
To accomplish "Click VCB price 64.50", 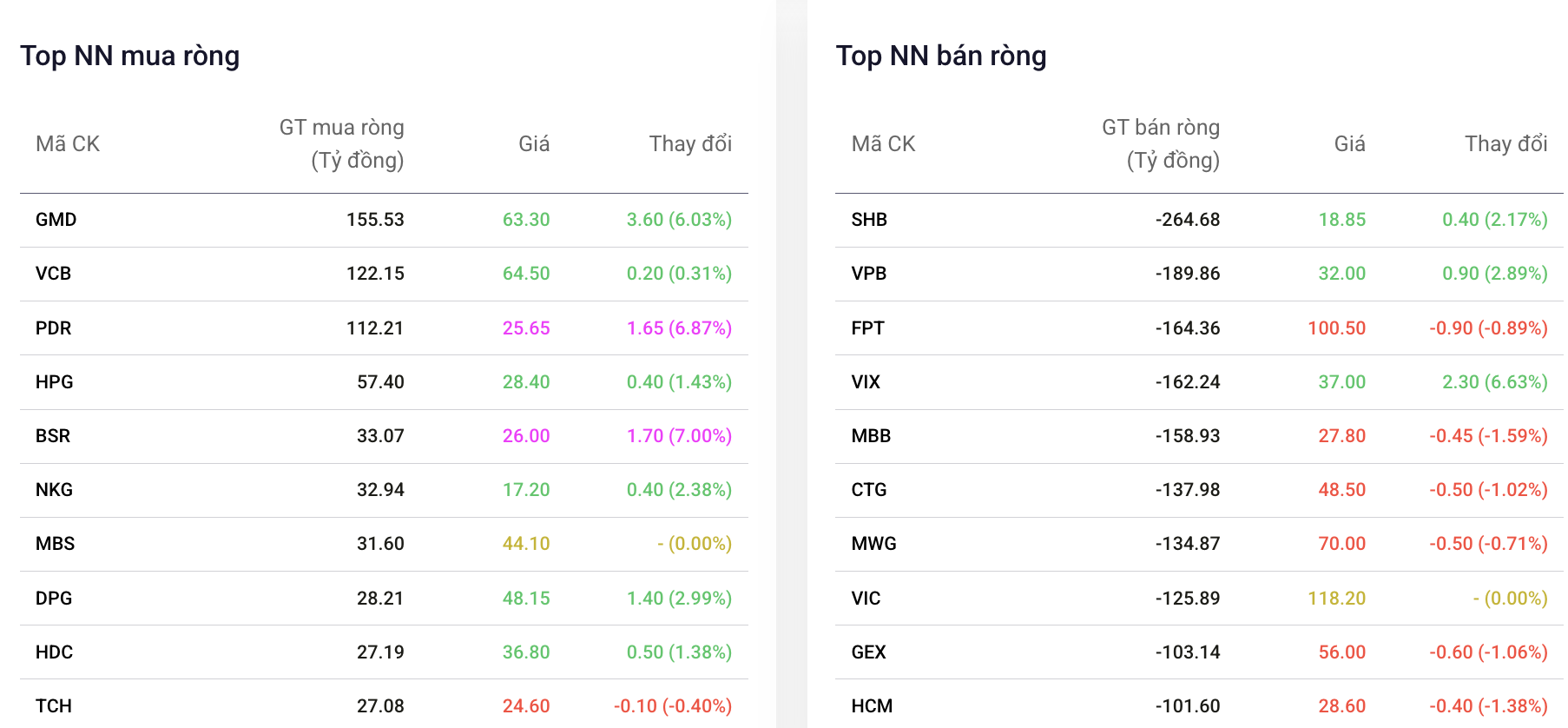I will coord(526,274).
